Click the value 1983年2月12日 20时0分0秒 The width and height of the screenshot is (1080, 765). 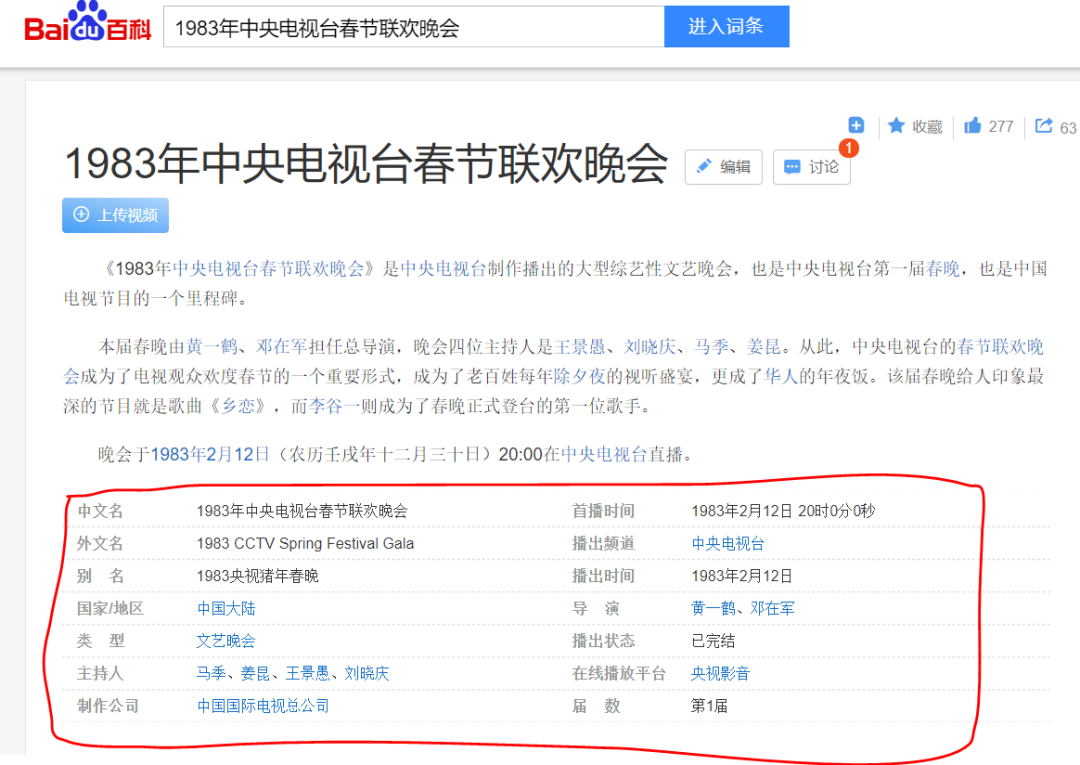[783, 511]
